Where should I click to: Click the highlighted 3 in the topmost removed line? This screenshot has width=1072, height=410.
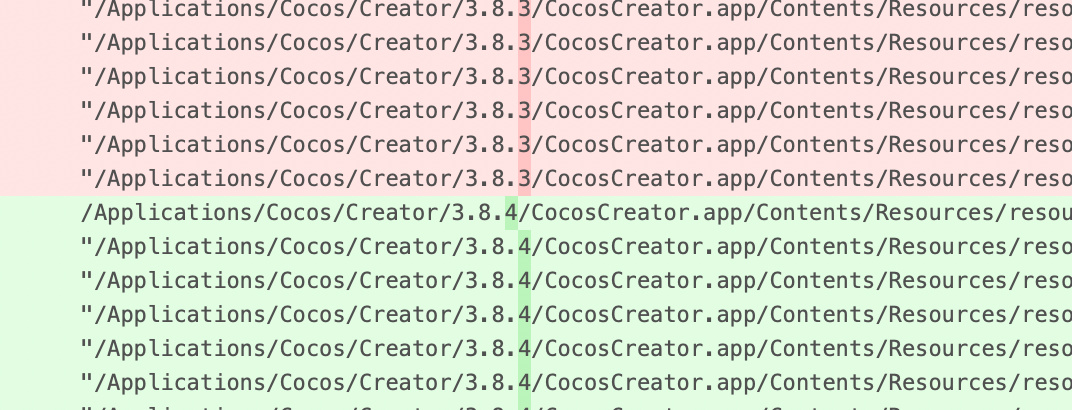click(x=524, y=10)
